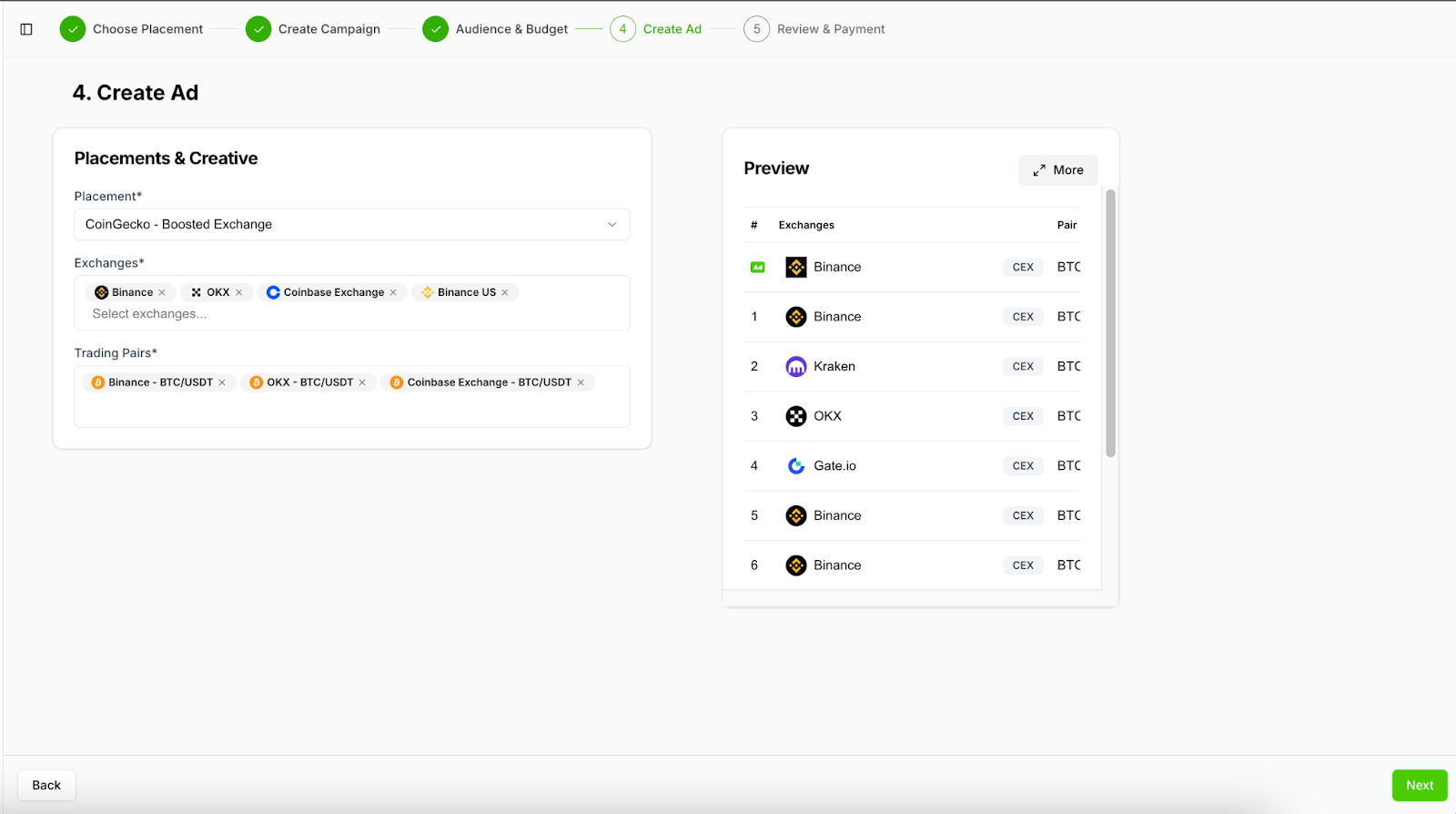Click the Preview heading
The width and height of the screenshot is (1456, 814).
click(x=776, y=168)
